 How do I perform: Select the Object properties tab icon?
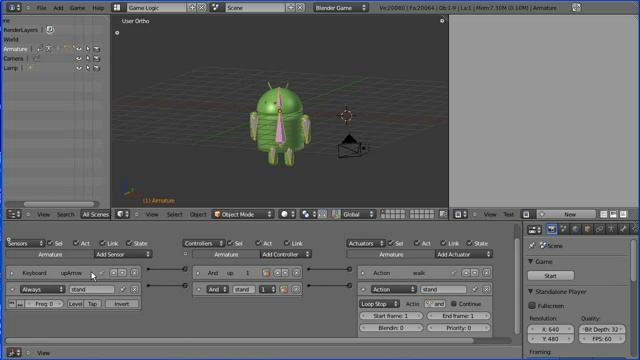click(587, 229)
